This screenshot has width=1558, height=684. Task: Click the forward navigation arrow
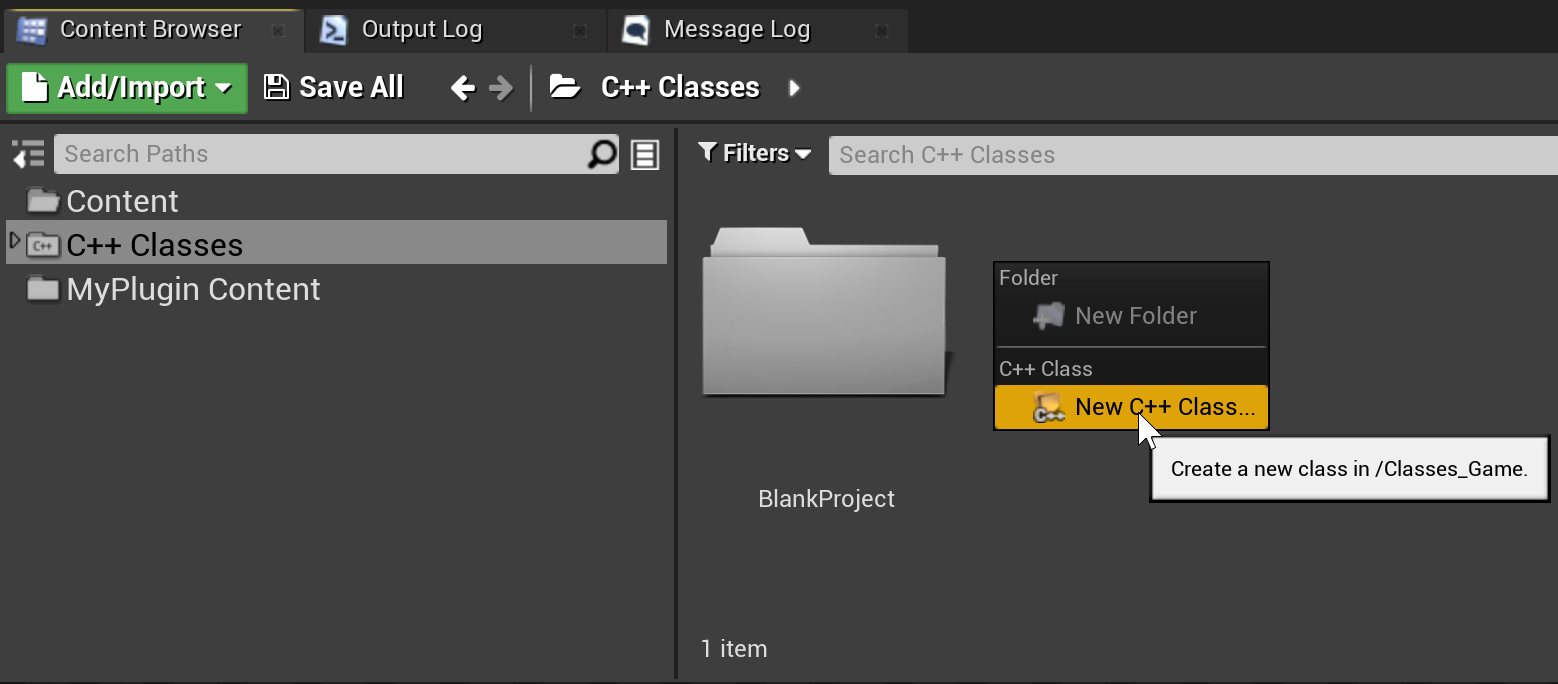(500, 87)
